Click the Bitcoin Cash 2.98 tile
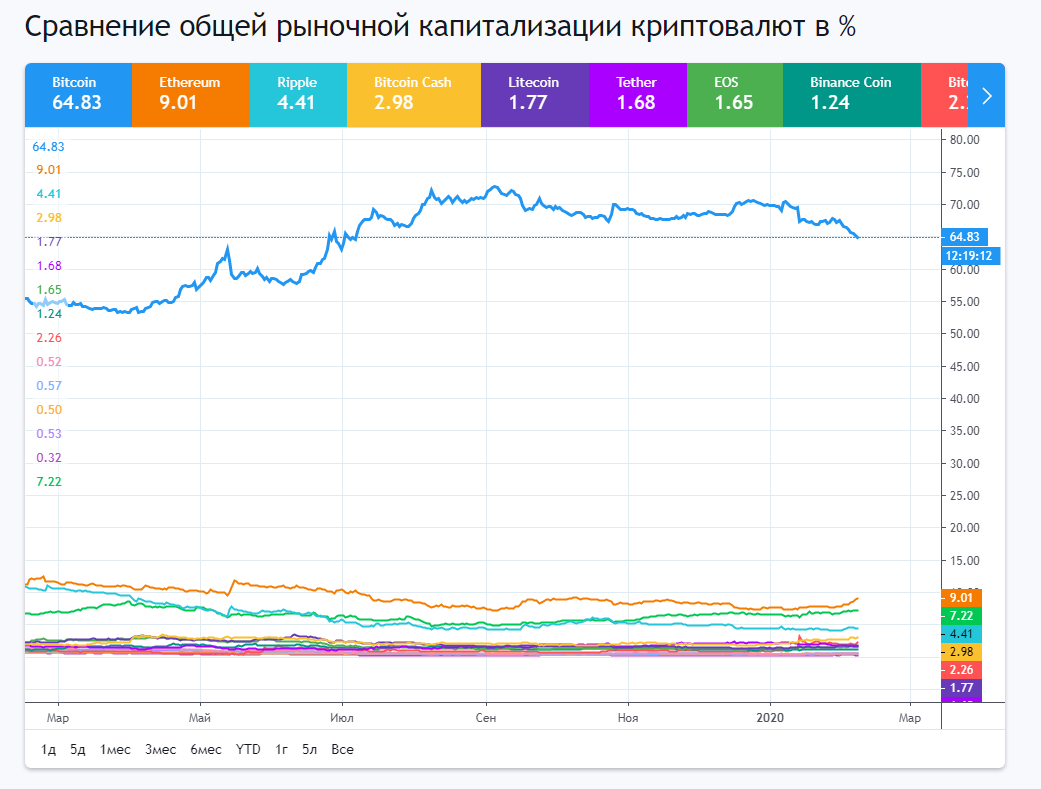 click(x=413, y=94)
